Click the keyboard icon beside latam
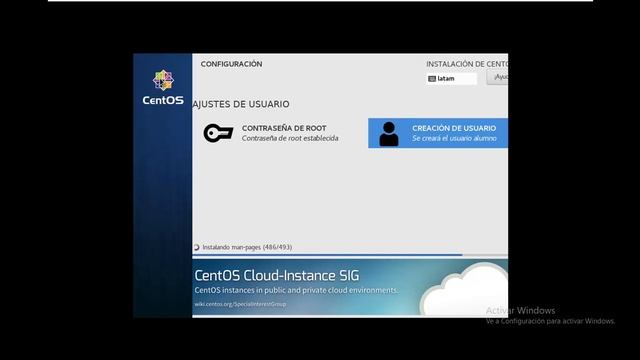The height and width of the screenshot is (360, 640). click(x=432, y=79)
